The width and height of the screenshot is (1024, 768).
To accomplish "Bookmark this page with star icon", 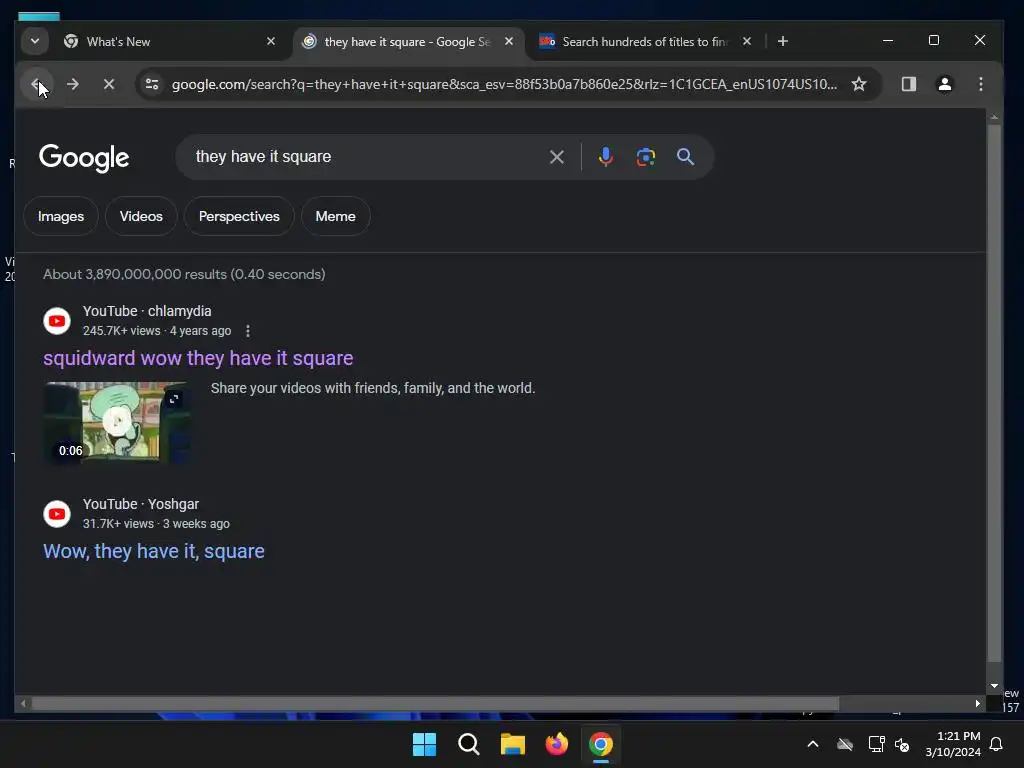I will [859, 84].
